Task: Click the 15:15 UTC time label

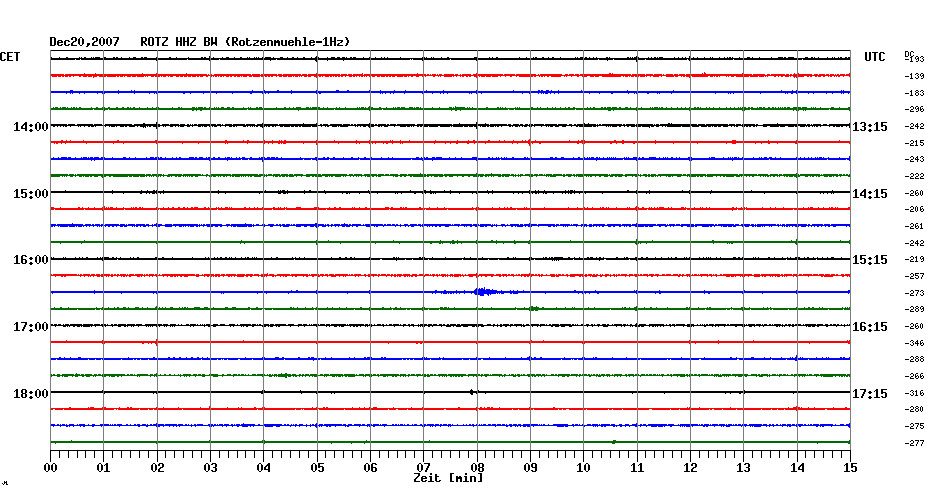Action: [870, 260]
